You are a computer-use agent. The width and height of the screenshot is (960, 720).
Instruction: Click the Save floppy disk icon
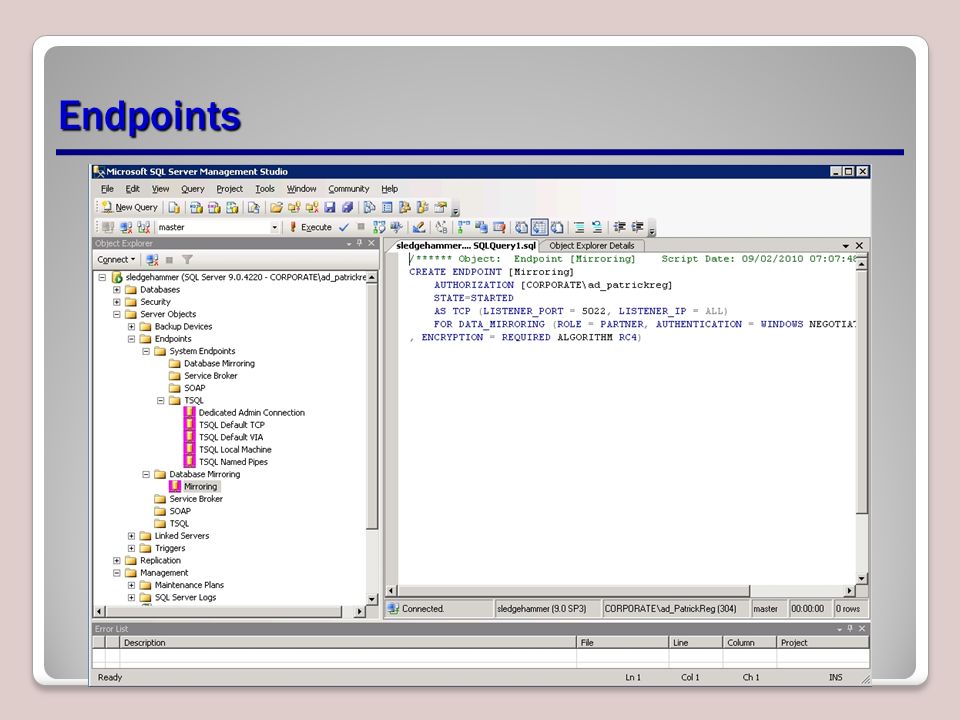[329, 208]
